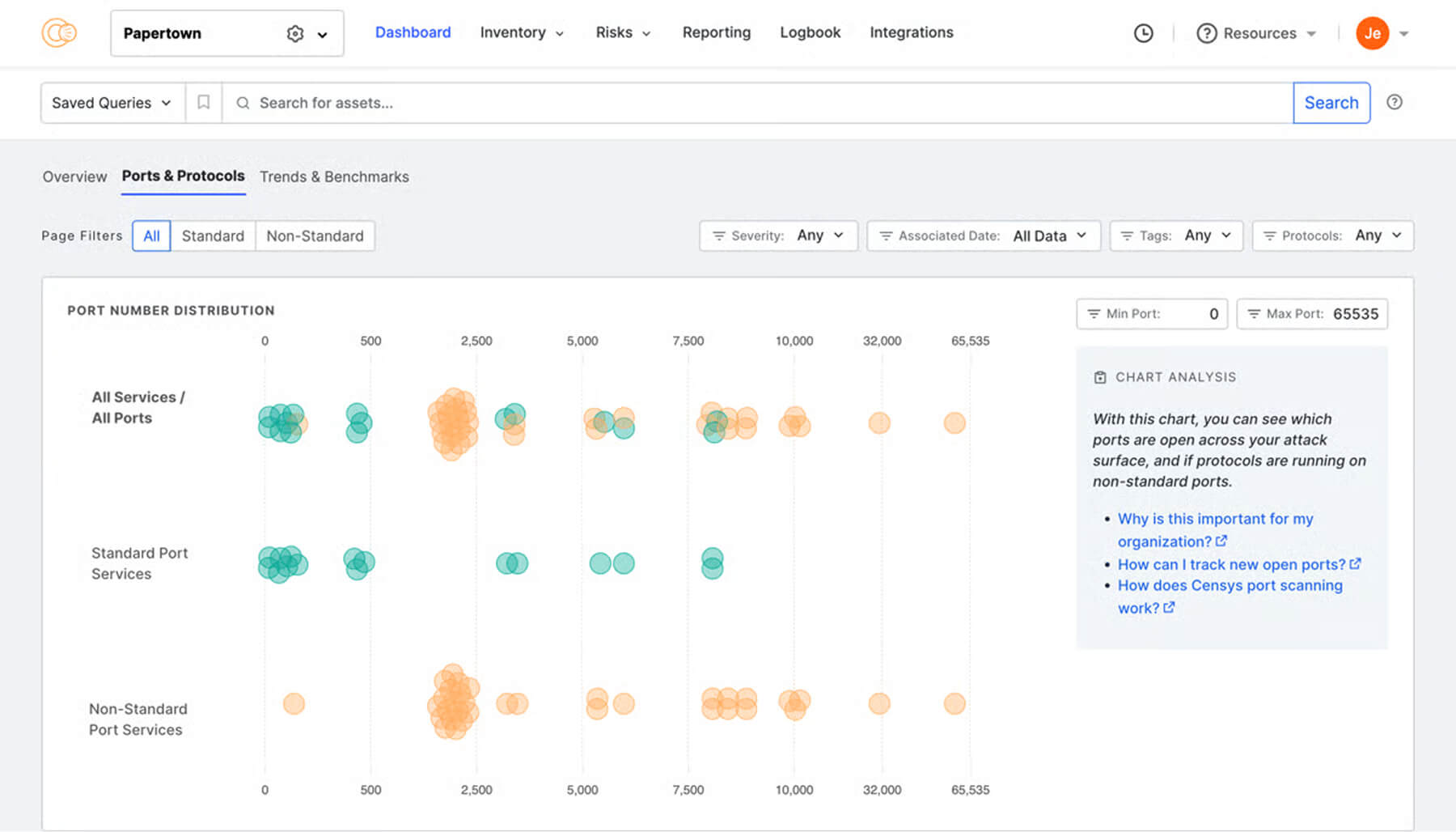Click the Censys logo icon
The height and width of the screenshot is (832, 1456).
[57, 32]
